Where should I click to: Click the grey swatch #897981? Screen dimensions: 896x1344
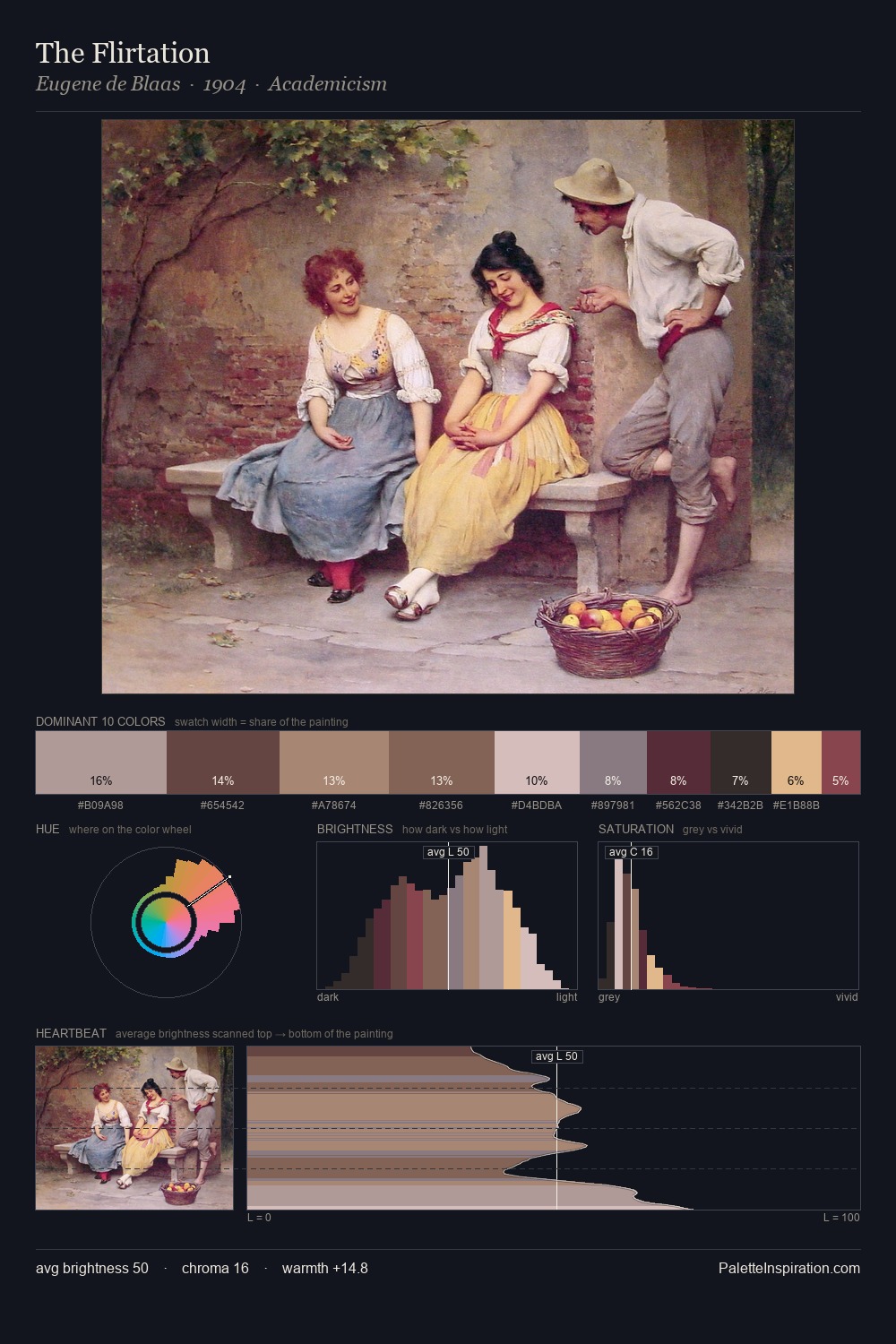pyautogui.click(x=613, y=762)
